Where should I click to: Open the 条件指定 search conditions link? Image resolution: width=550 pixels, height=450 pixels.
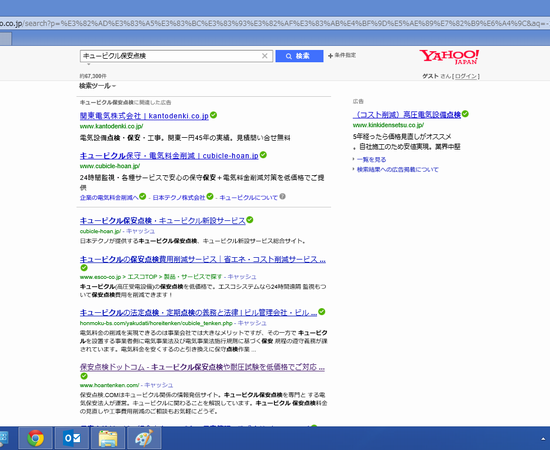click(x=342, y=55)
